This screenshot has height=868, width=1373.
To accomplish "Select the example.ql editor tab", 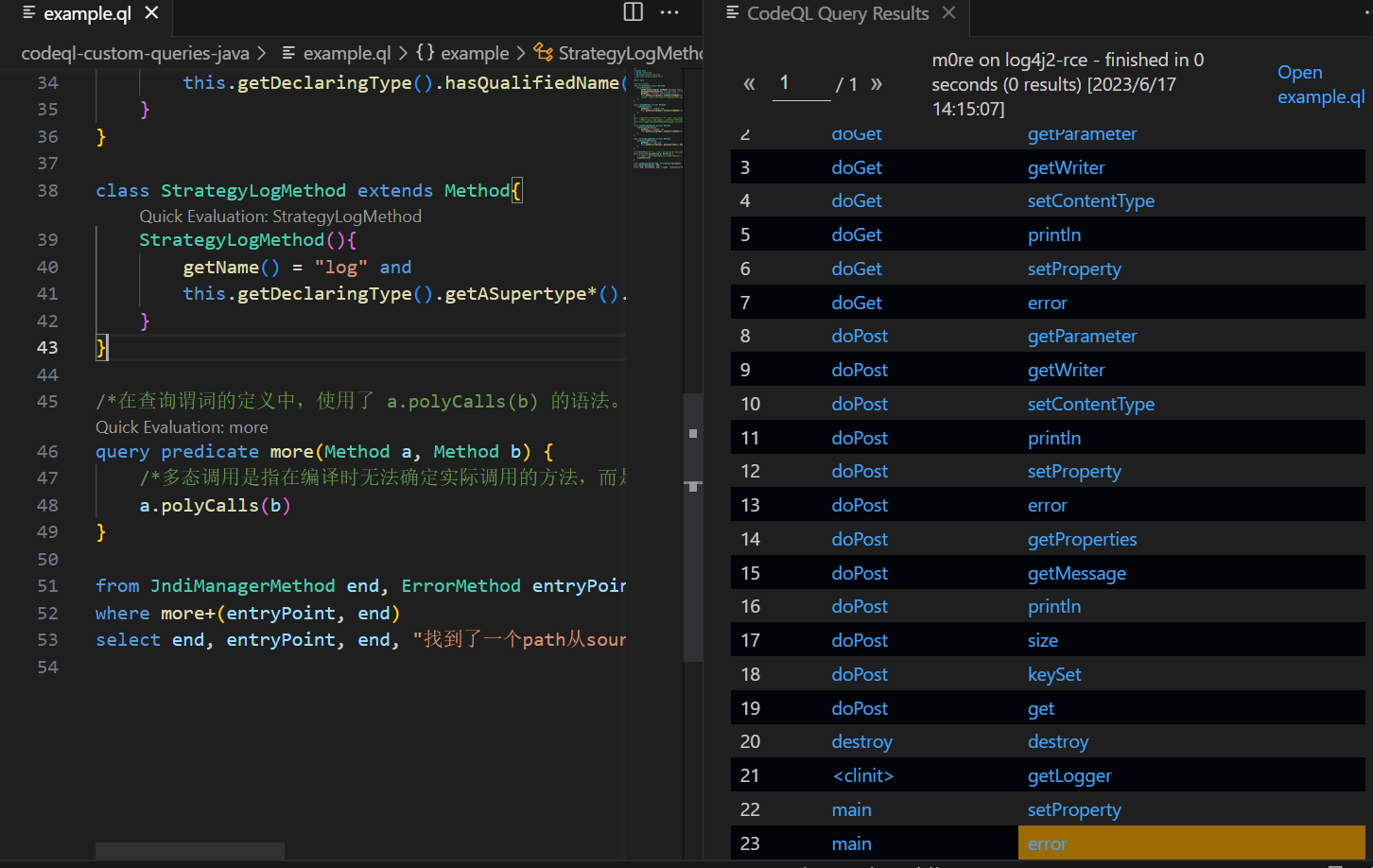I will click(87, 14).
